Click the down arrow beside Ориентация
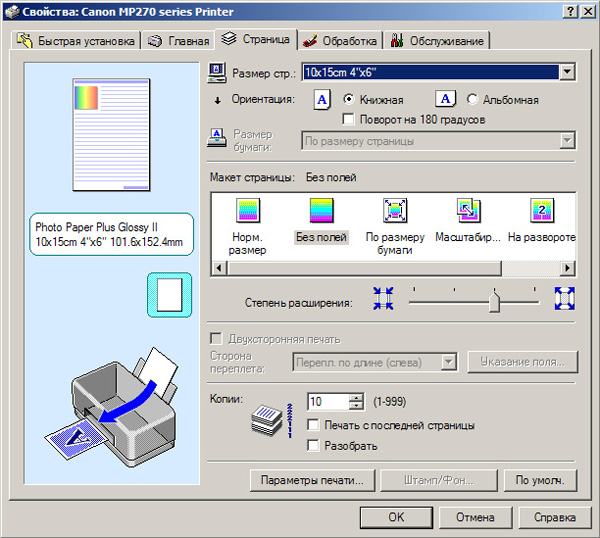 [218, 101]
